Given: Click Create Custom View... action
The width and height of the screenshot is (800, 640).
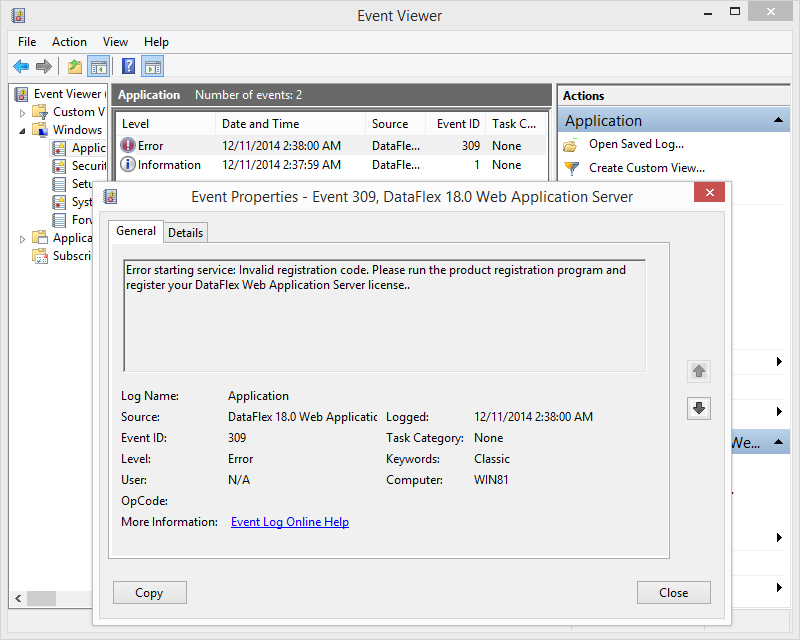Looking at the screenshot, I should tap(647, 168).
